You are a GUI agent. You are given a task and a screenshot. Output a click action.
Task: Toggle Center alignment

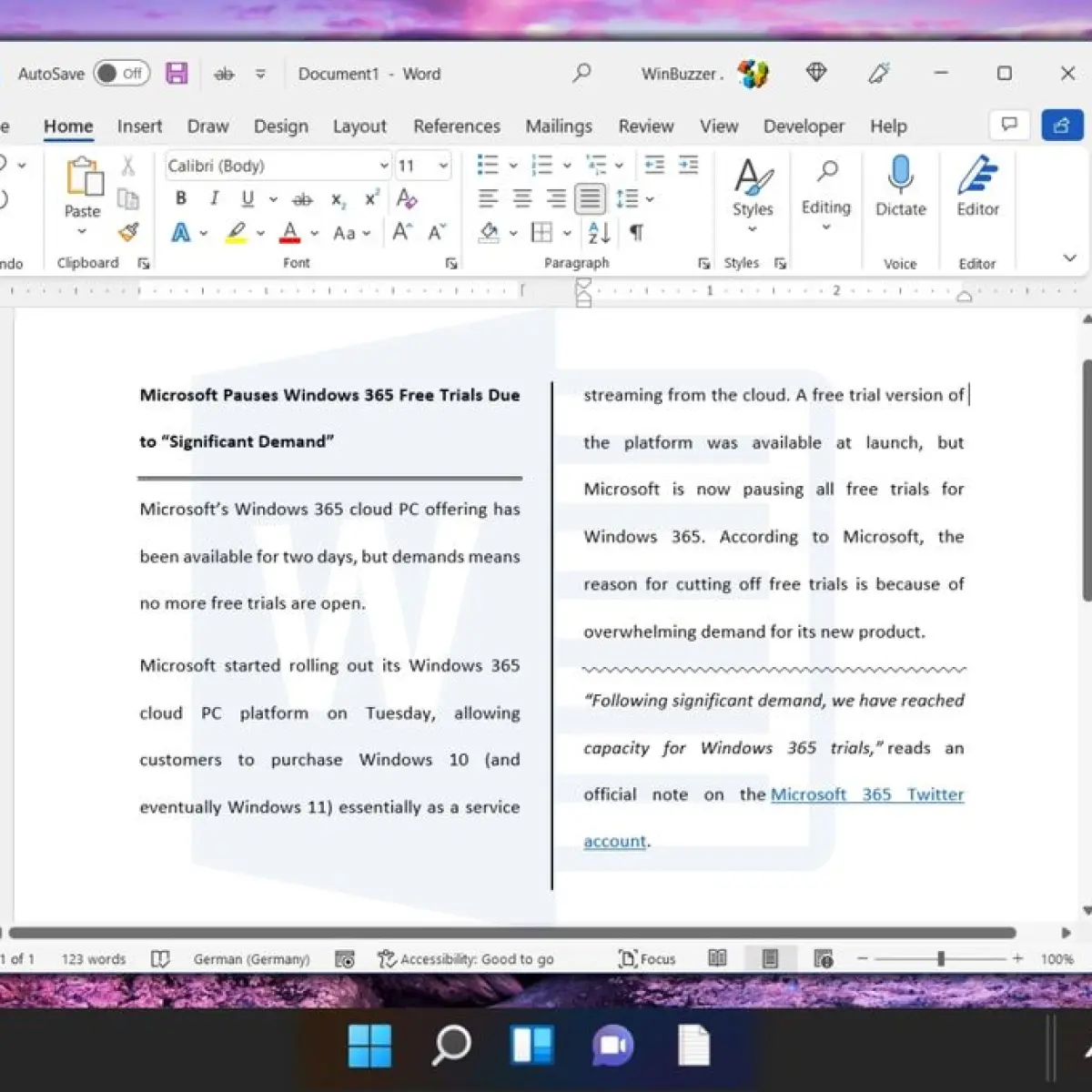coord(522,198)
